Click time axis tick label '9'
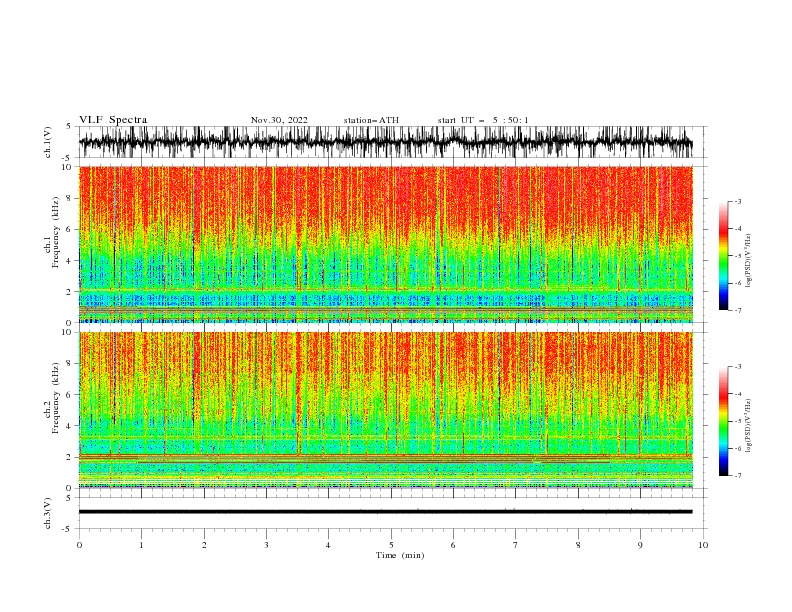792x612 pixels. [x=640, y=545]
